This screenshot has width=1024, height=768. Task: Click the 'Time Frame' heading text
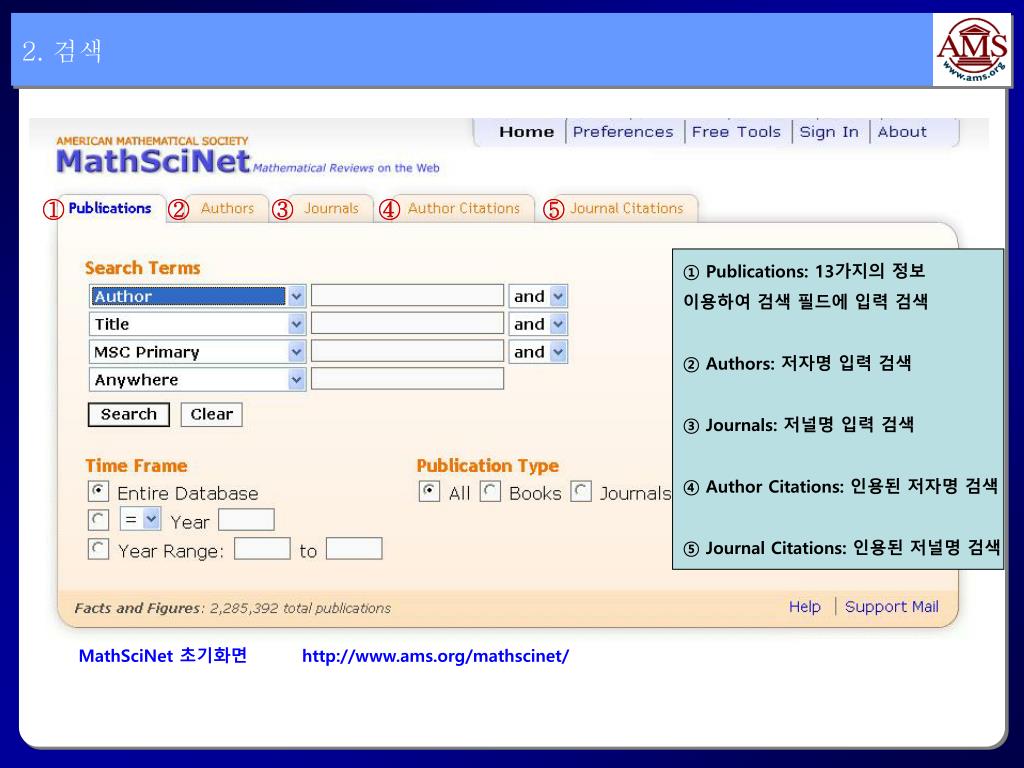(x=136, y=466)
